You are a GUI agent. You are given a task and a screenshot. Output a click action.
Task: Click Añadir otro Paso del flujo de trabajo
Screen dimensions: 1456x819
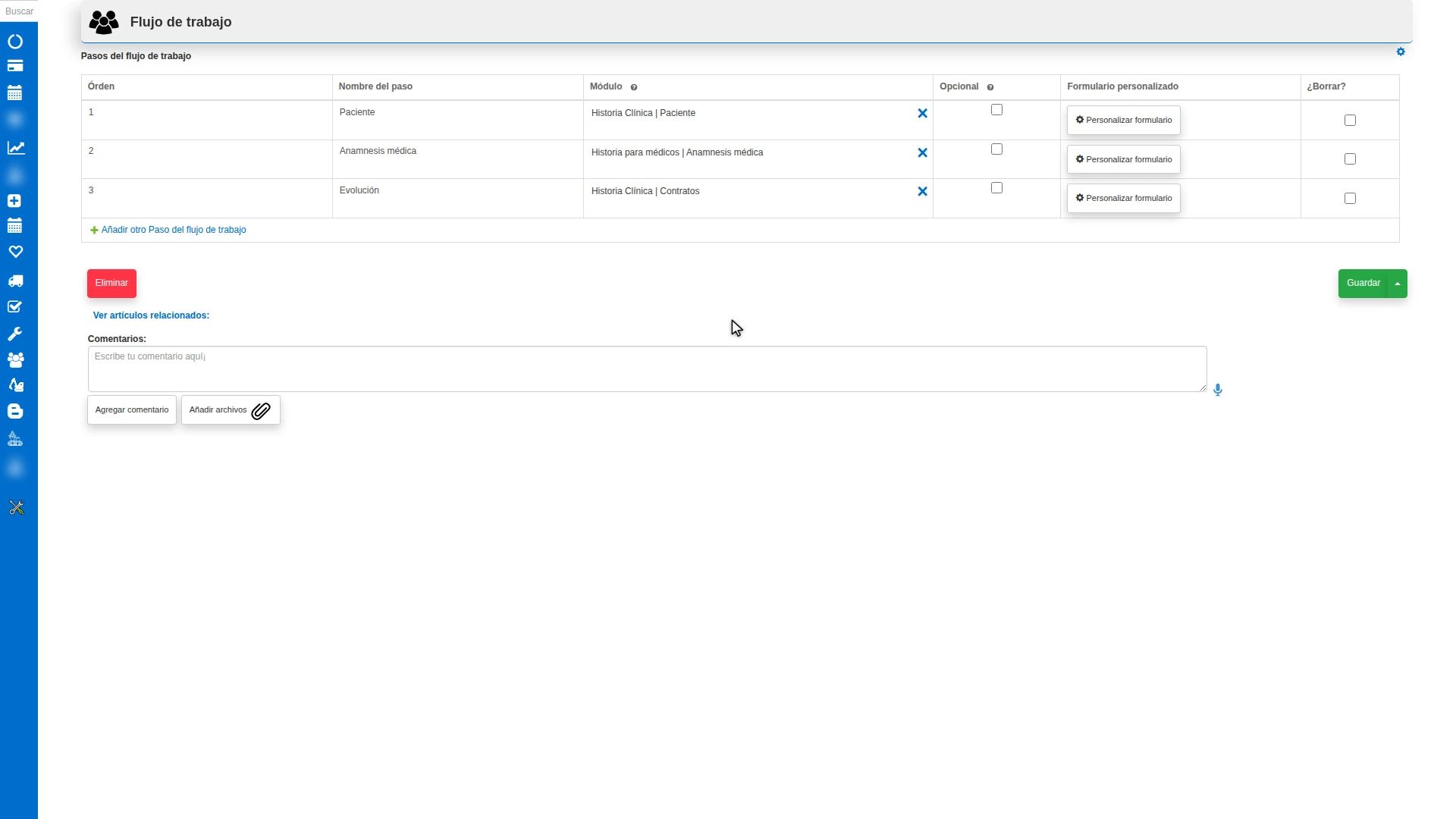174,230
